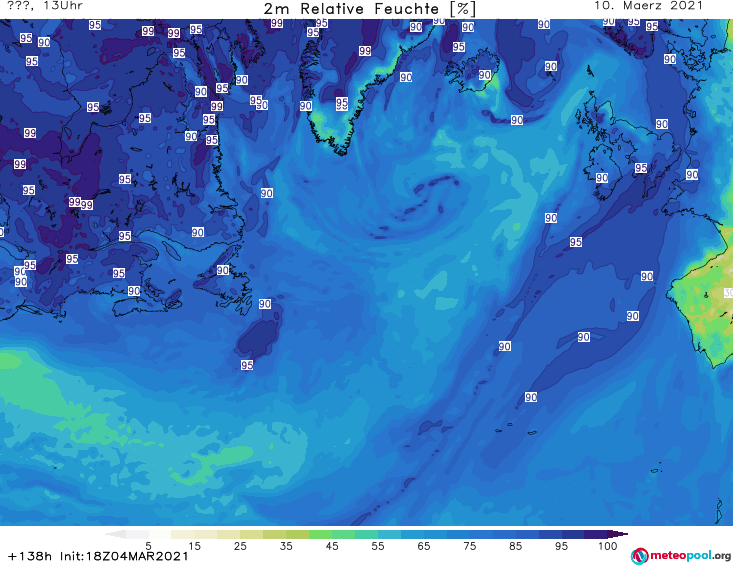Click the map title '2m Relative Feuchte [%]'

tap(369, 8)
